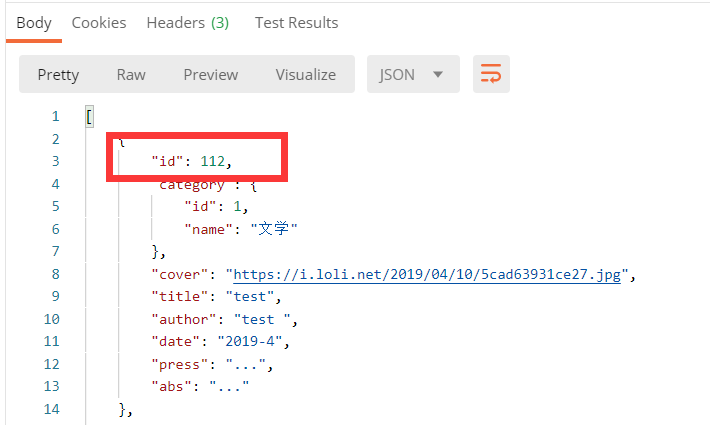
Task: Click the "press" key on line 12
Action: click(177, 365)
